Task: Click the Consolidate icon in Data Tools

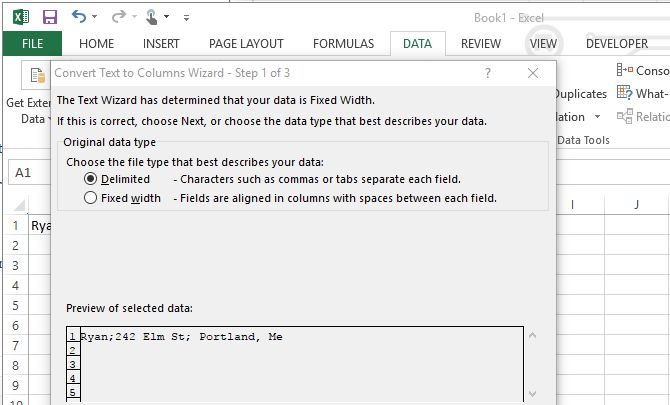Action: tap(625, 70)
